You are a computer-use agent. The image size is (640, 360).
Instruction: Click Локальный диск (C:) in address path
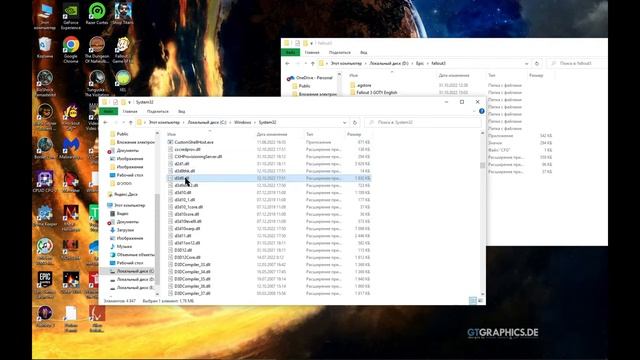(x=207, y=122)
